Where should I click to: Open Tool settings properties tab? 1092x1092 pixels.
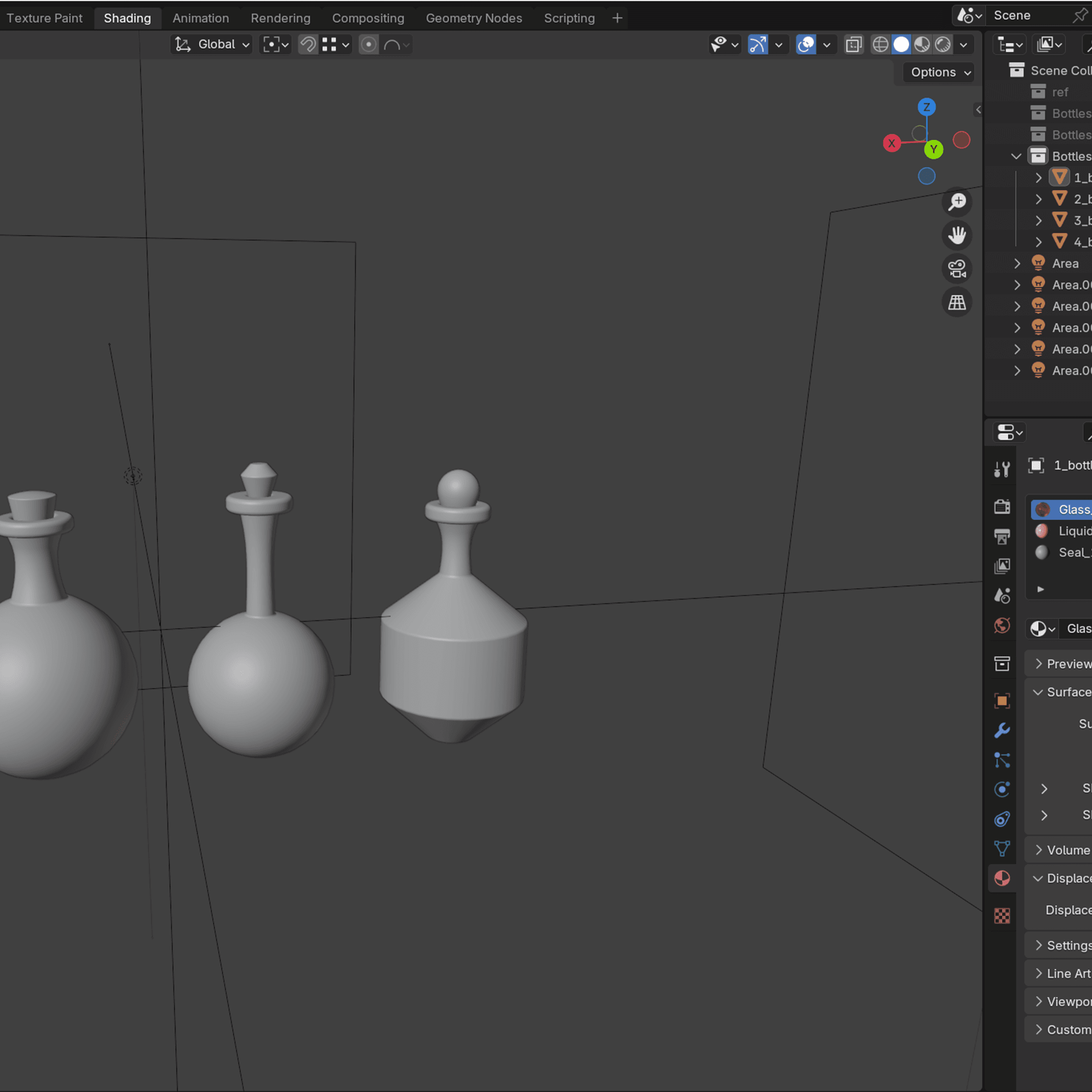(1002, 469)
